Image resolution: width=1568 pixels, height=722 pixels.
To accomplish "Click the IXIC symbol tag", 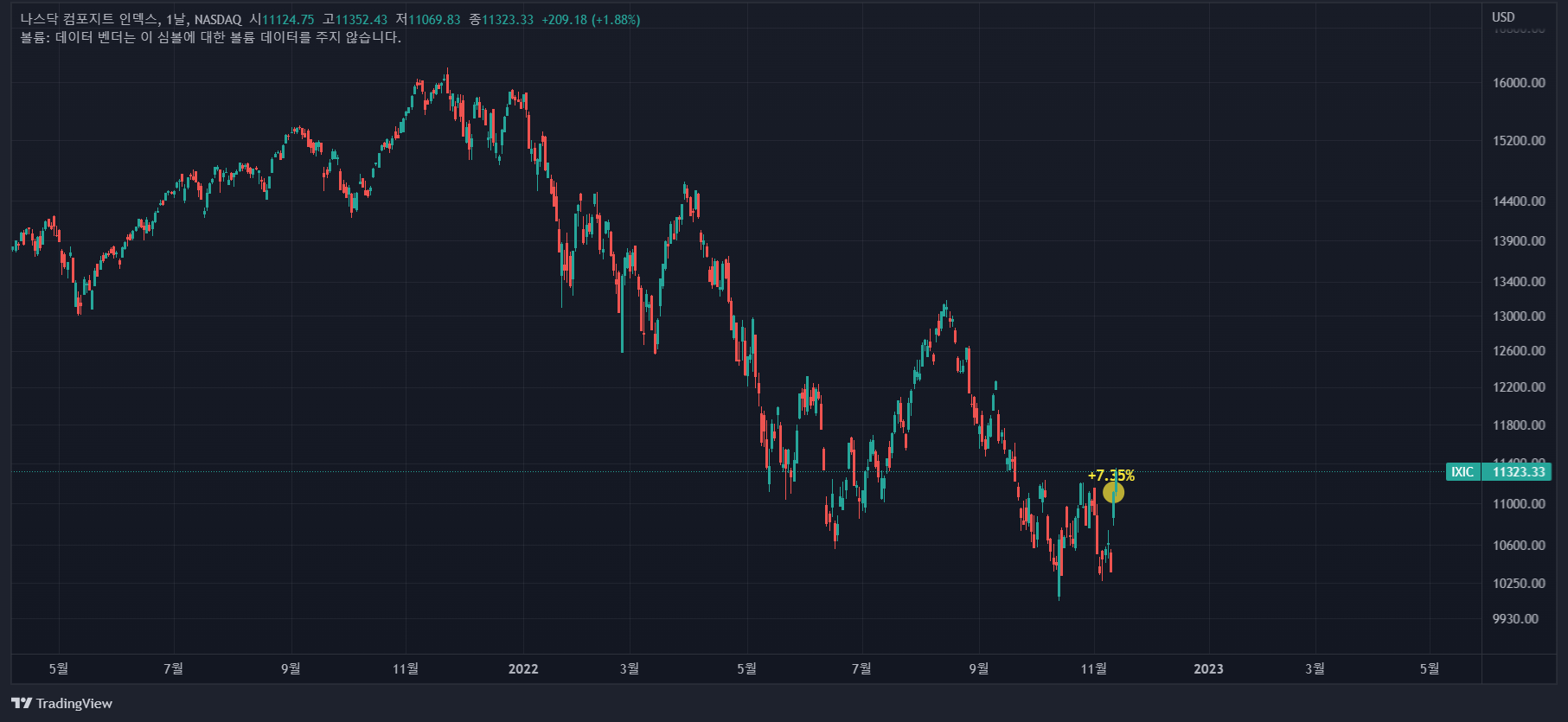I will click(x=1462, y=471).
